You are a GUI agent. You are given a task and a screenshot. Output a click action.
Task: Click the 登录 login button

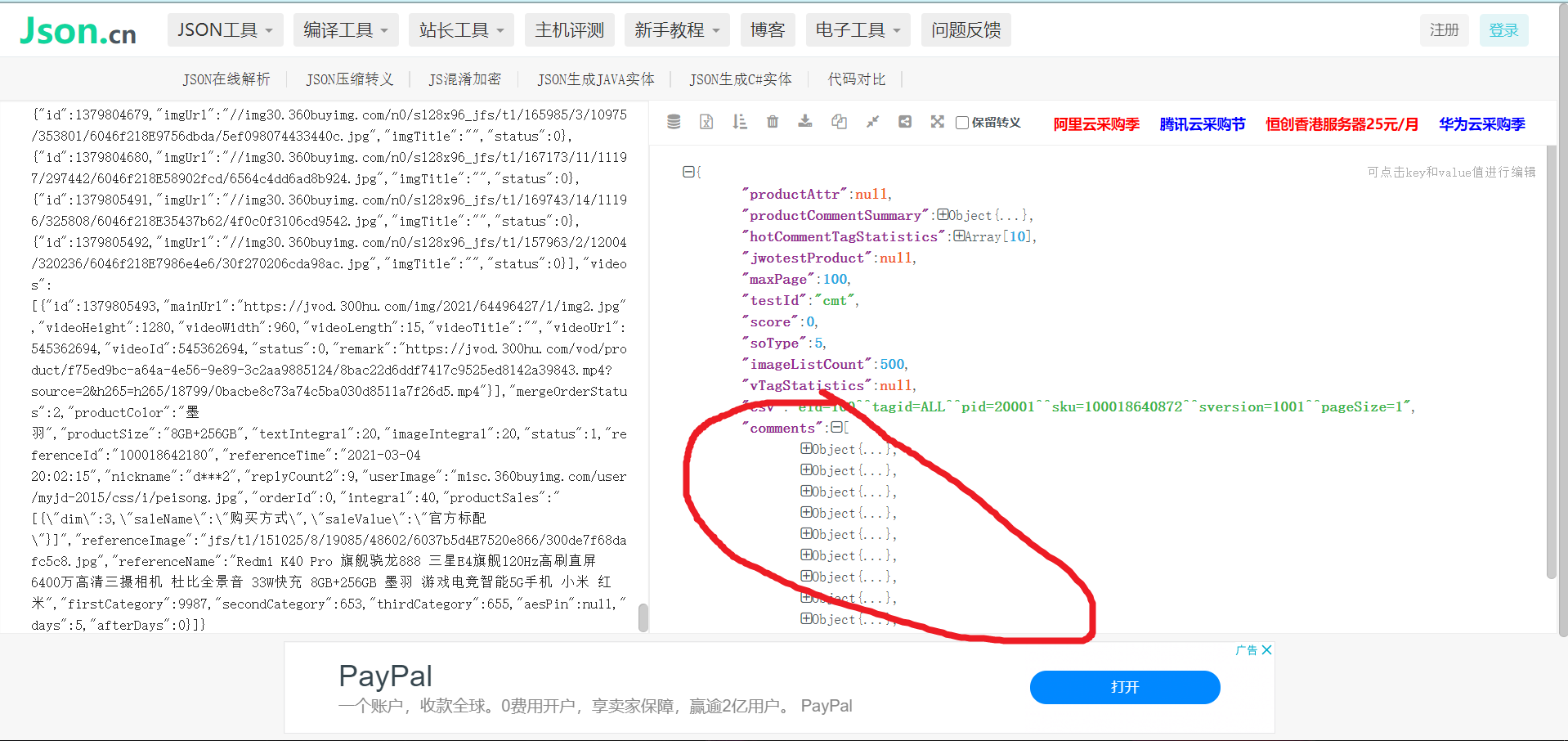(x=1504, y=30)
